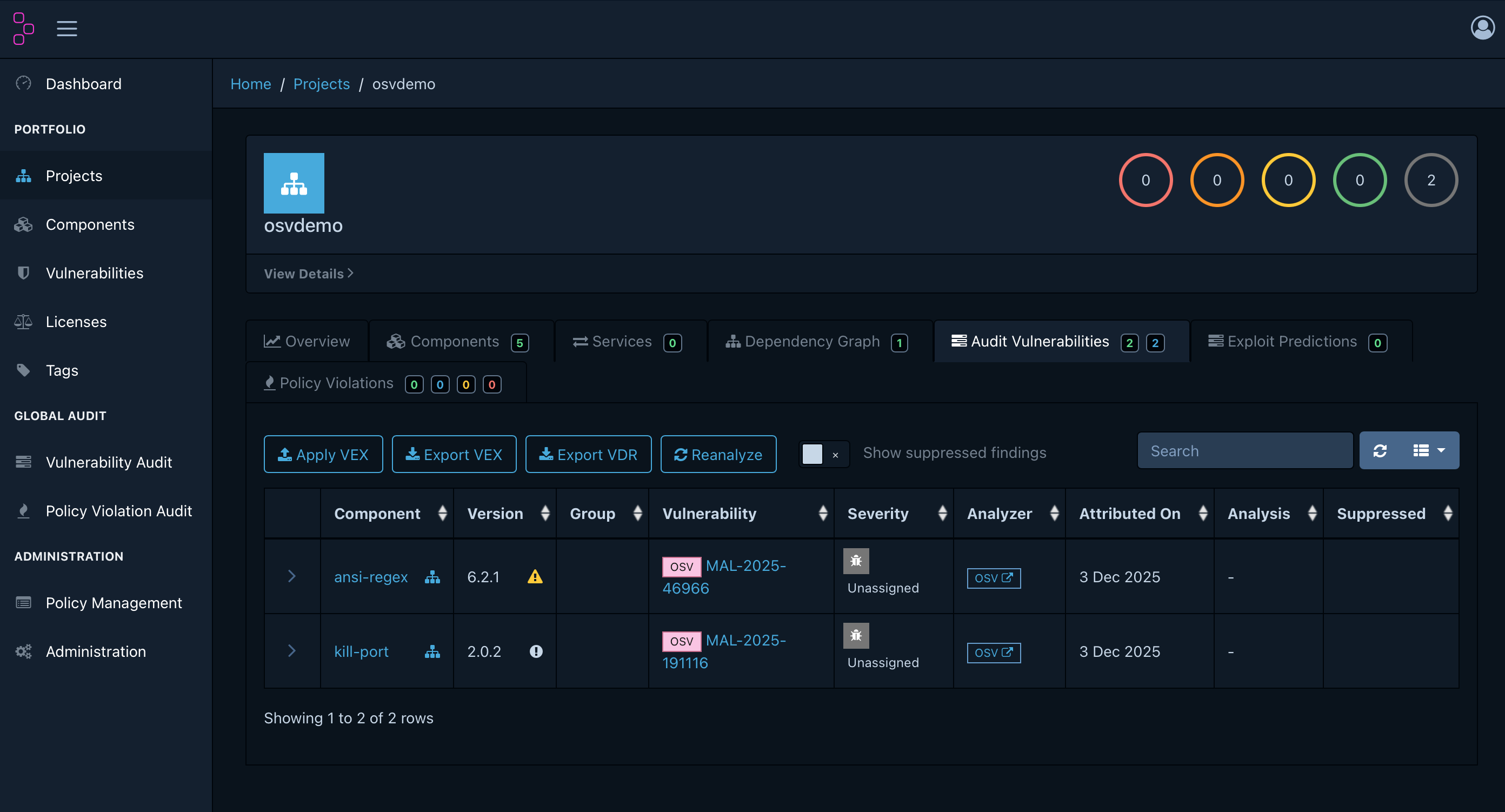Open Vulnerability Audit in the sidebar

[109, 462]
